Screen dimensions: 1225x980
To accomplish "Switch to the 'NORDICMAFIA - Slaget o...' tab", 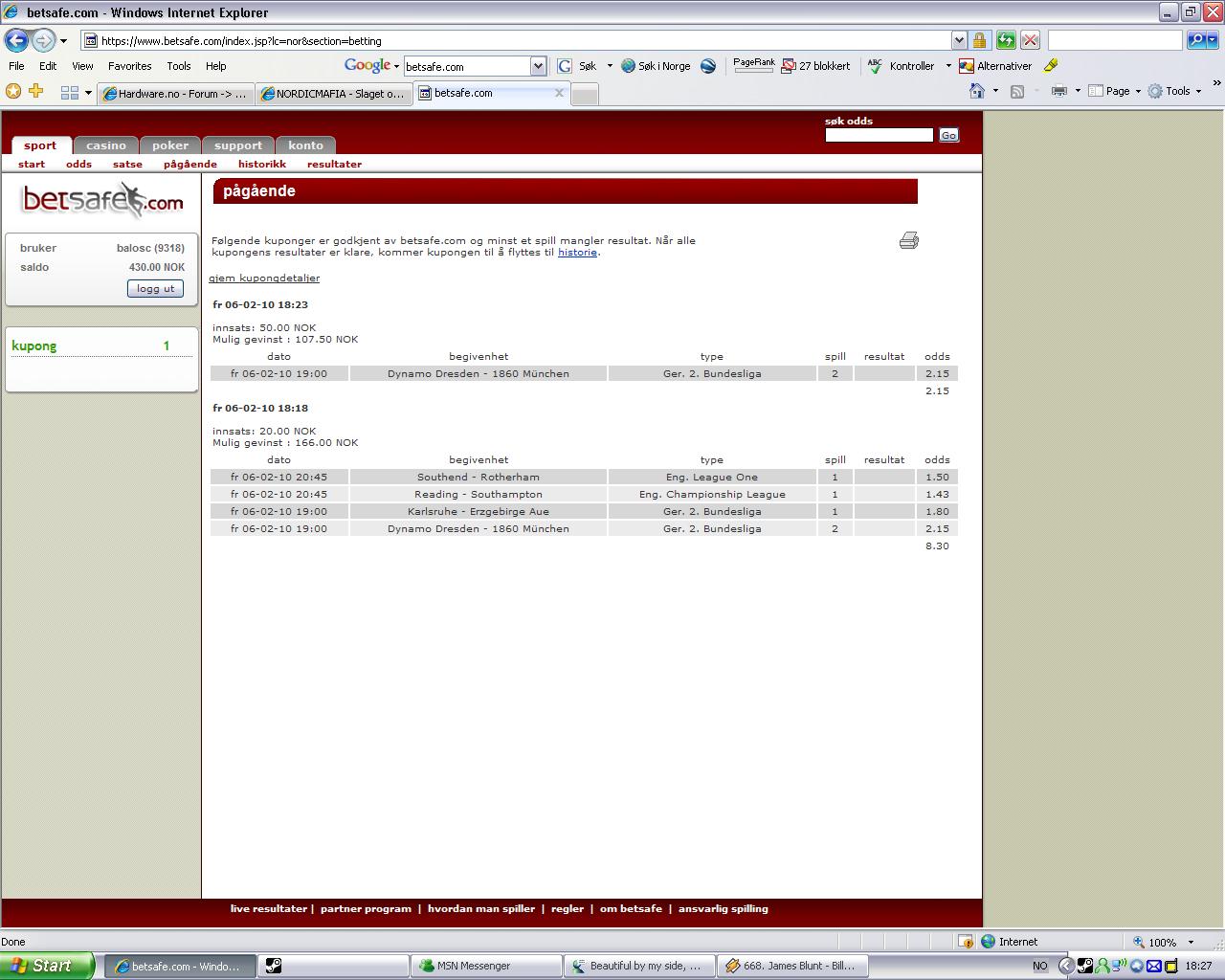I will tap(333, 93).
